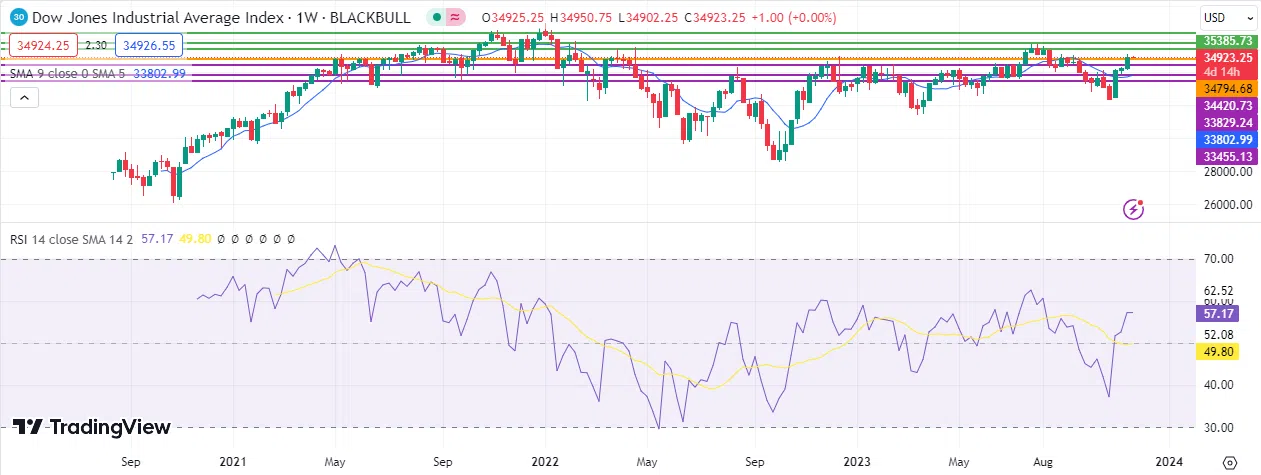
Task: Click the purple 33455.13 price label
Action: click(x=1226, y=157)
